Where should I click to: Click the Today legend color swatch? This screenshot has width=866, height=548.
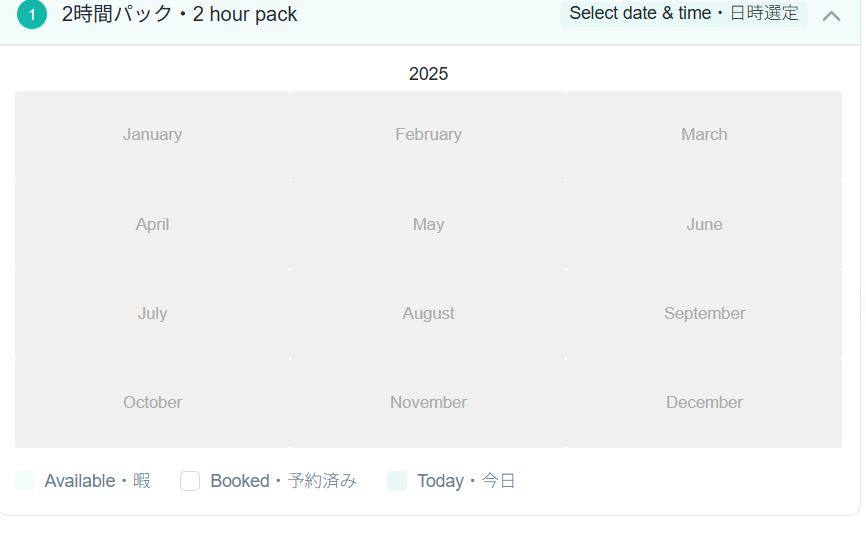pyautogui.click(x=397, y=481)
